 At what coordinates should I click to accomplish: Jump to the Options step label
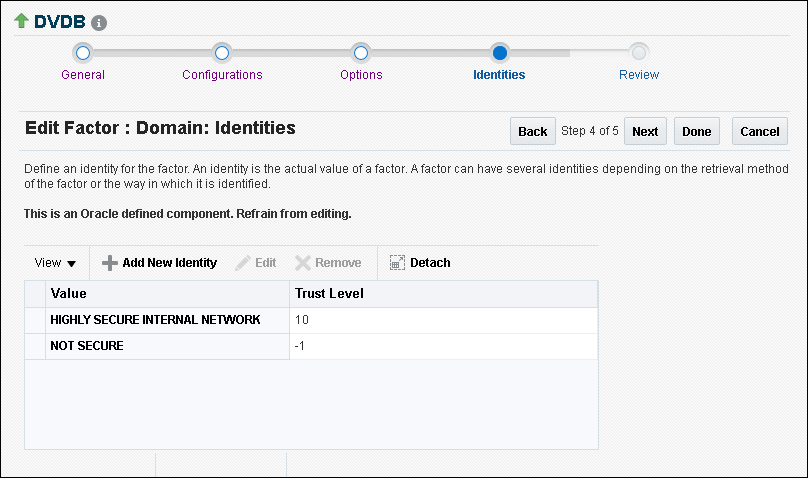point(361,75)
